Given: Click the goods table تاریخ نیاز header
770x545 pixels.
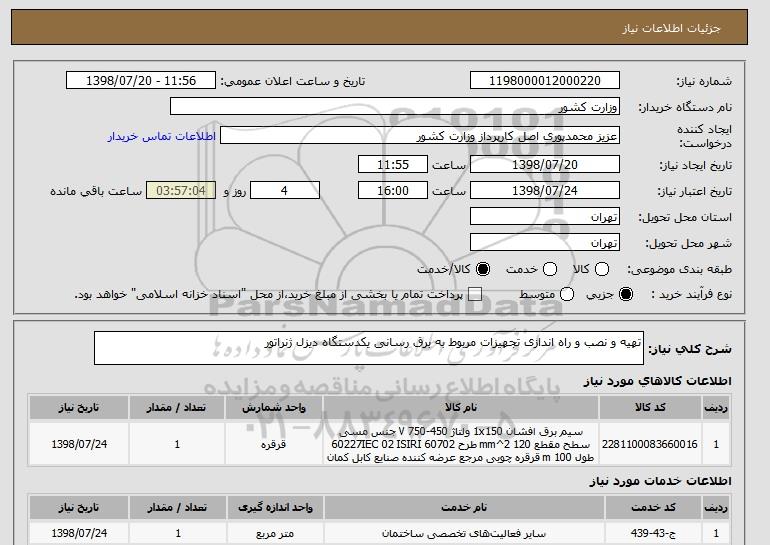Looking at the screenshot, I should point(79,408).
